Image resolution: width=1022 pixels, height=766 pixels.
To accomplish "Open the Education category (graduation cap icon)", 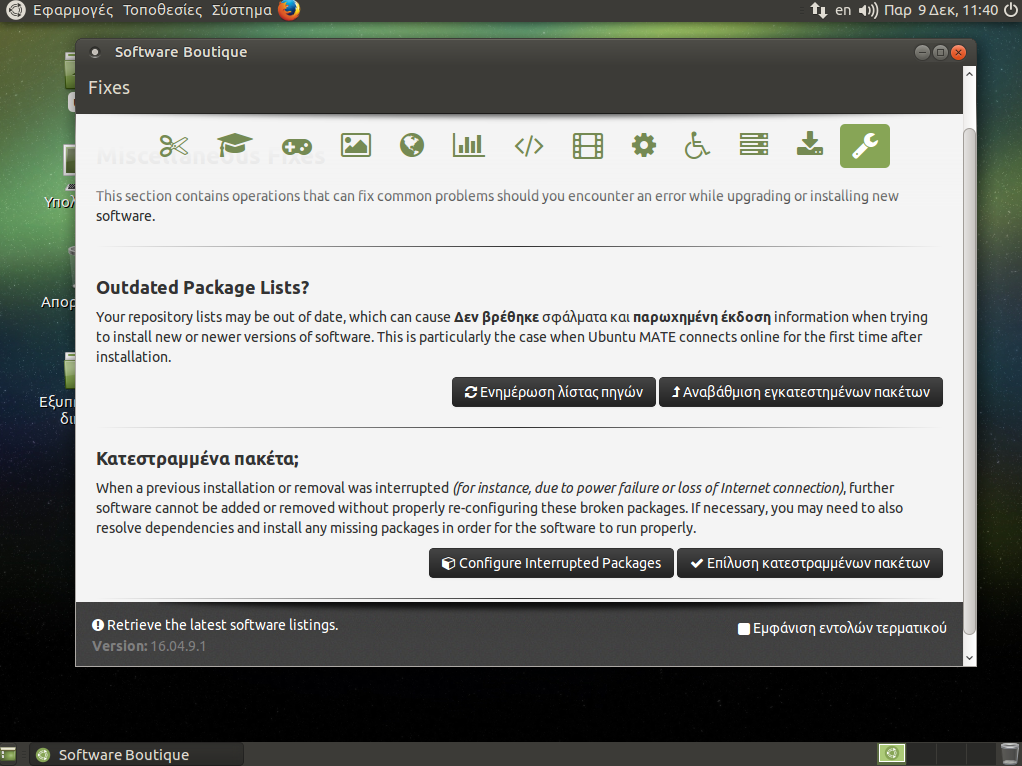I will (235, 146).
